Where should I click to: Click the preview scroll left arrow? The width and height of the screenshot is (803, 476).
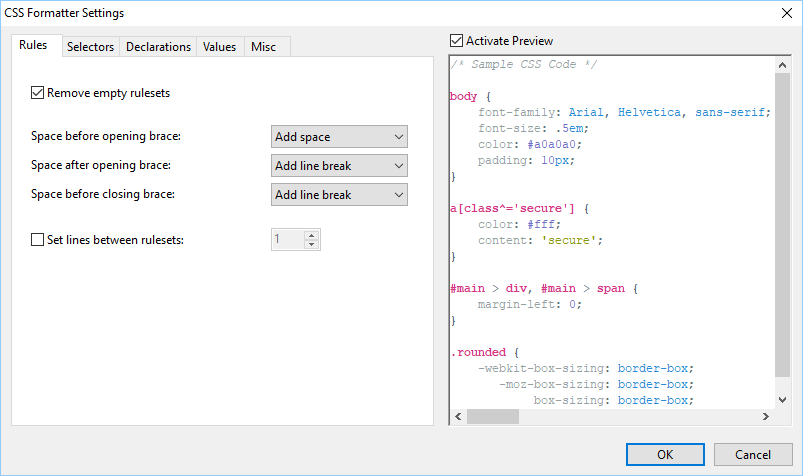click(x=458, y=417)
